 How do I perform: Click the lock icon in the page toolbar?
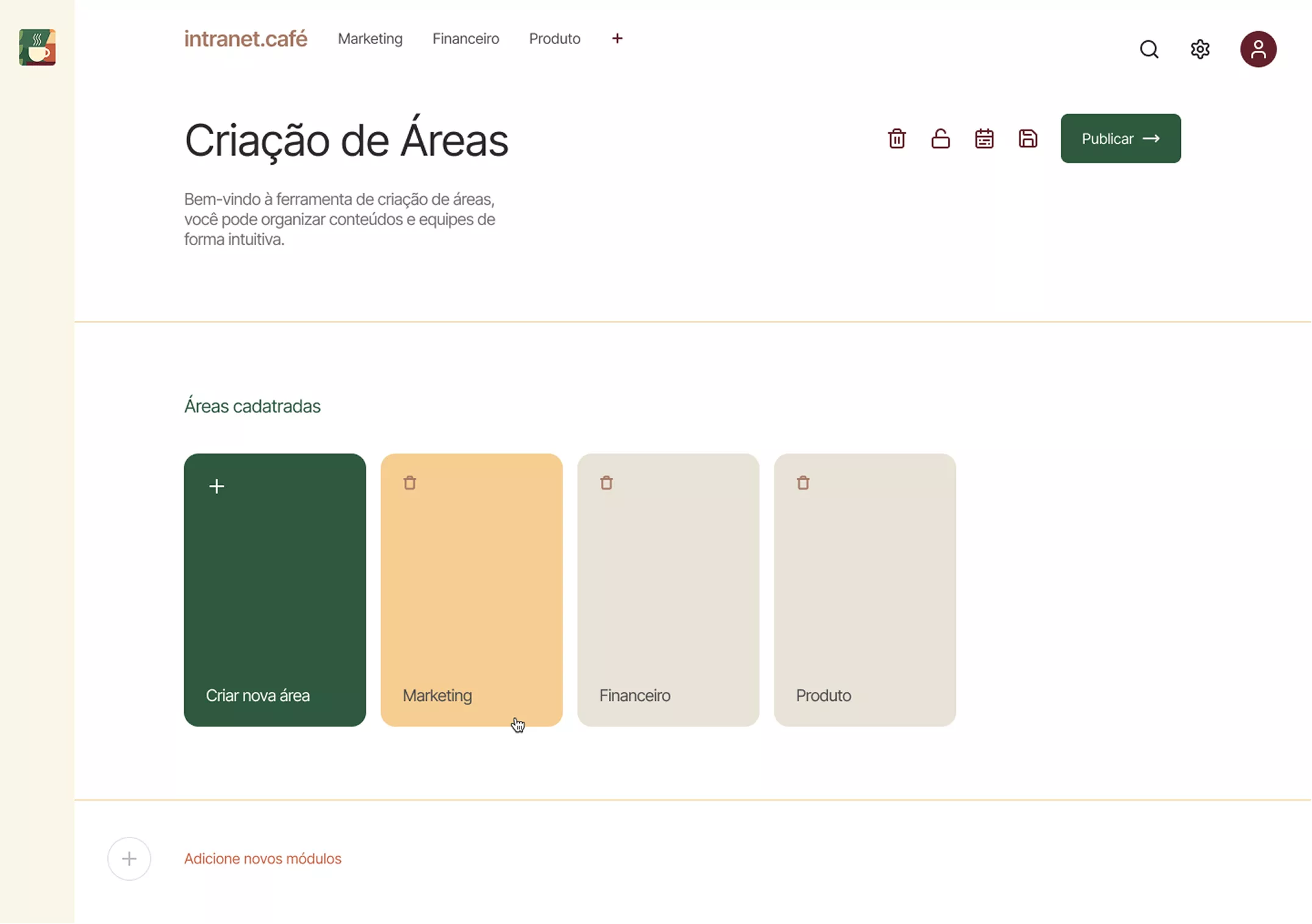coord(940,138)
